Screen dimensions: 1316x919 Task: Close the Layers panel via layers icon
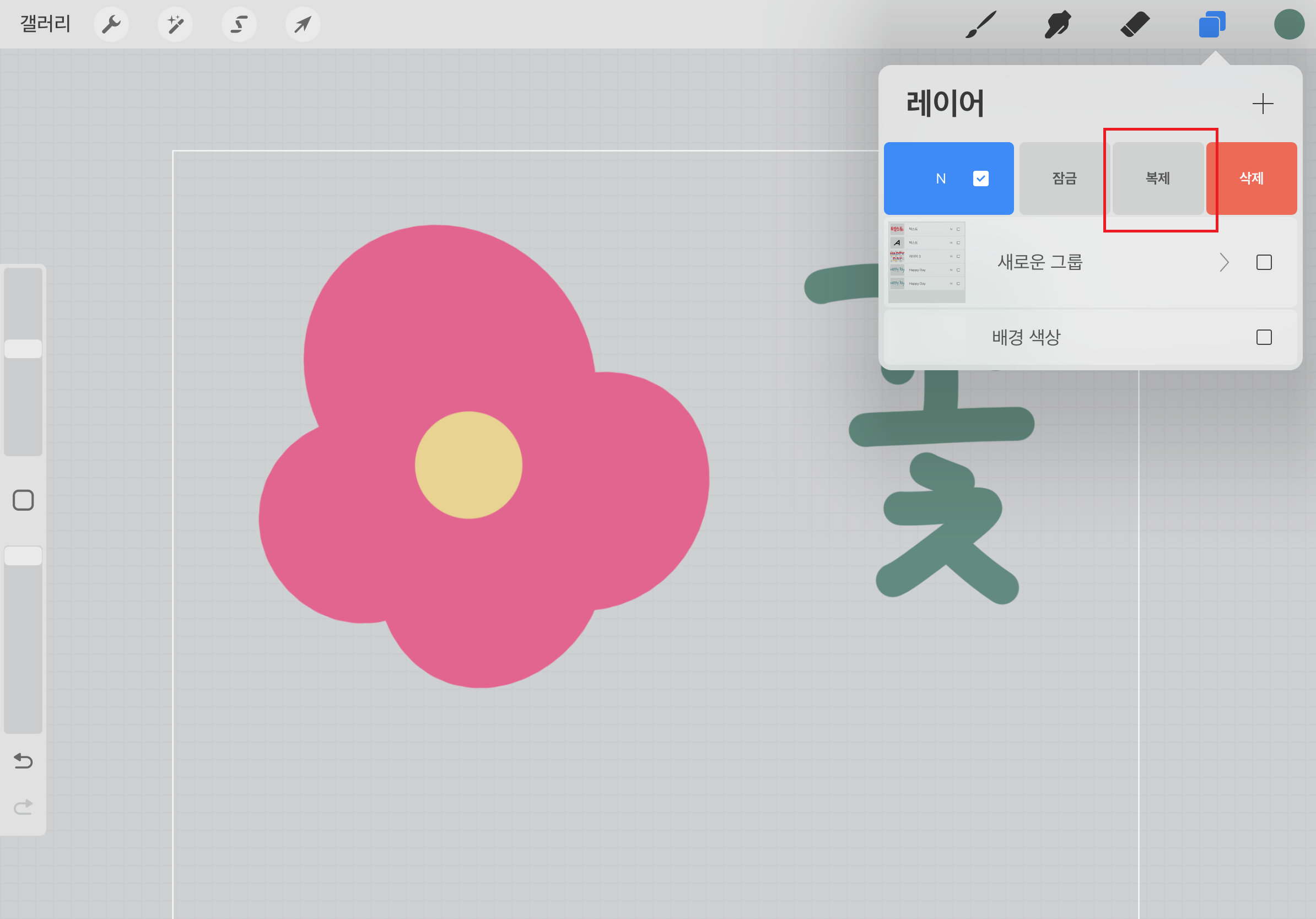tap(1212, 25)
